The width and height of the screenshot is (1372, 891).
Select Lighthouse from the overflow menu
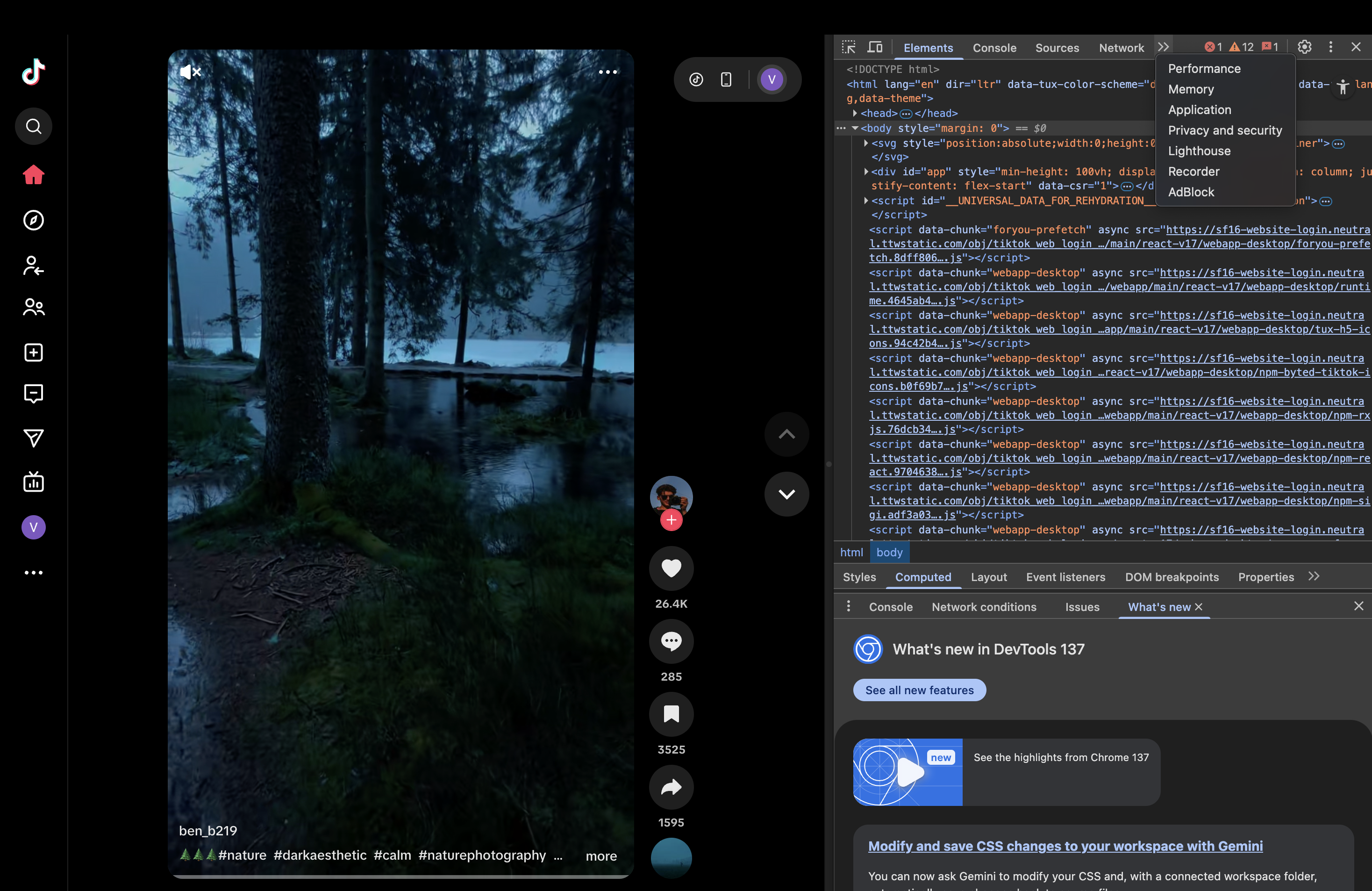pyautogui.click(x=1199, y=151)
